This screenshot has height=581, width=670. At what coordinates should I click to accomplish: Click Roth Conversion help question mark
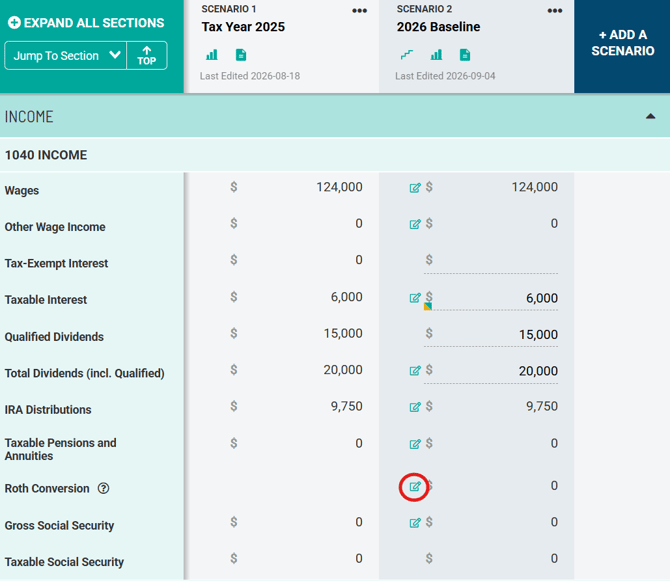[x=103, y=488]
